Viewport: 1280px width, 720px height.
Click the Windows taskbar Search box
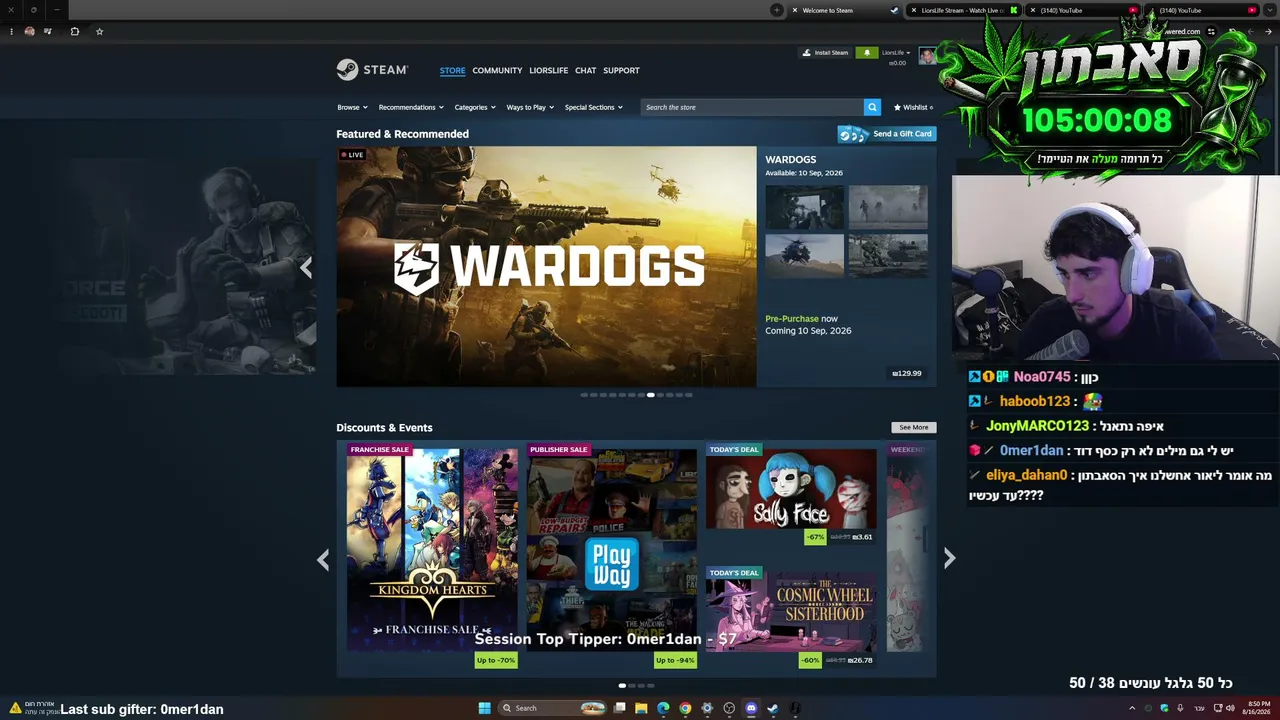coord(550,708)
